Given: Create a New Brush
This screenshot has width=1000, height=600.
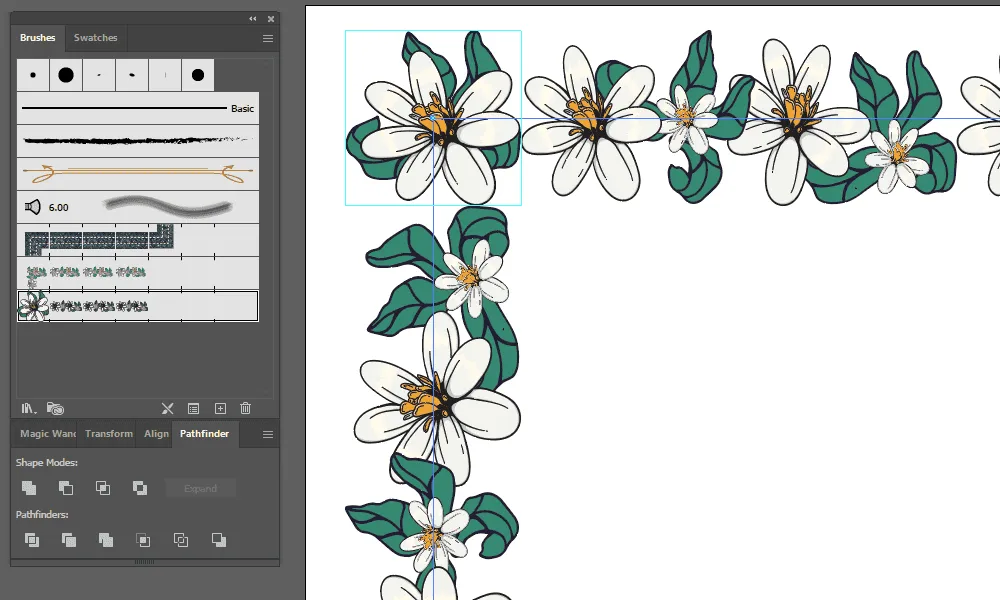Looking at the screenshot, I should [x=220, y=408].
